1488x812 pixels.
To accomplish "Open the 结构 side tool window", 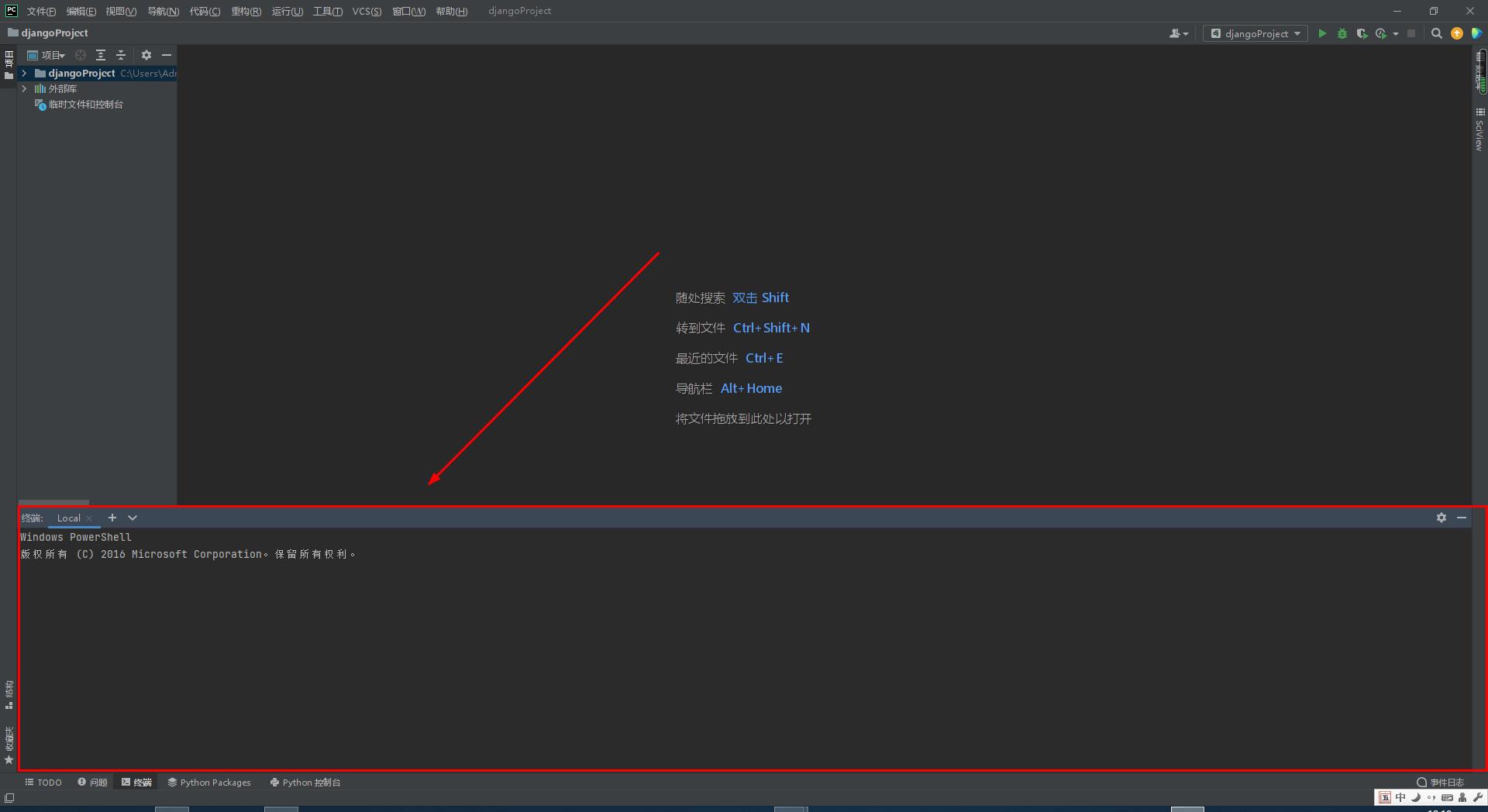I will pyautogui.click(x=9, y=695).
